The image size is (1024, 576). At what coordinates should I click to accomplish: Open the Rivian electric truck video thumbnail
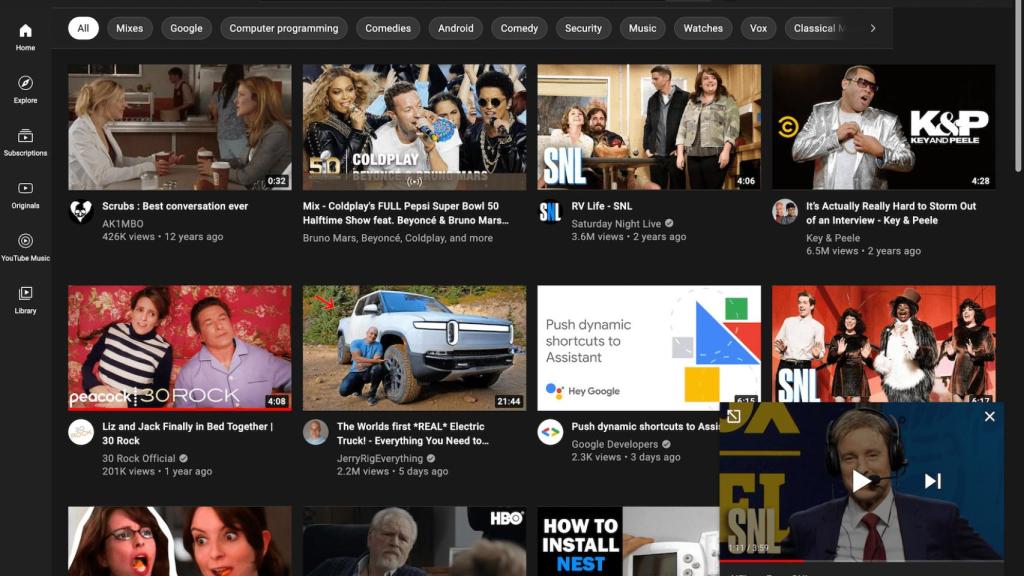click(x=414, y=348)
